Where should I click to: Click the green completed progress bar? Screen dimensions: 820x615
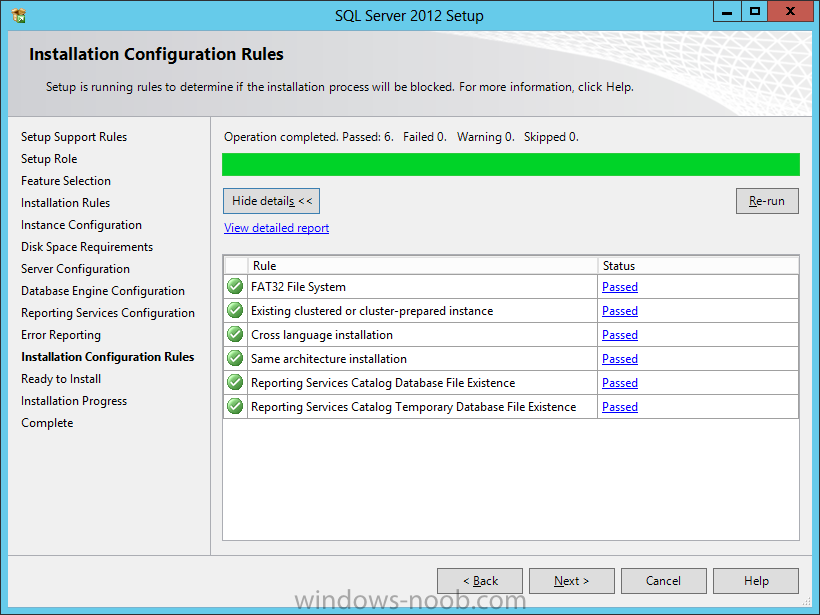click(511, 164)
